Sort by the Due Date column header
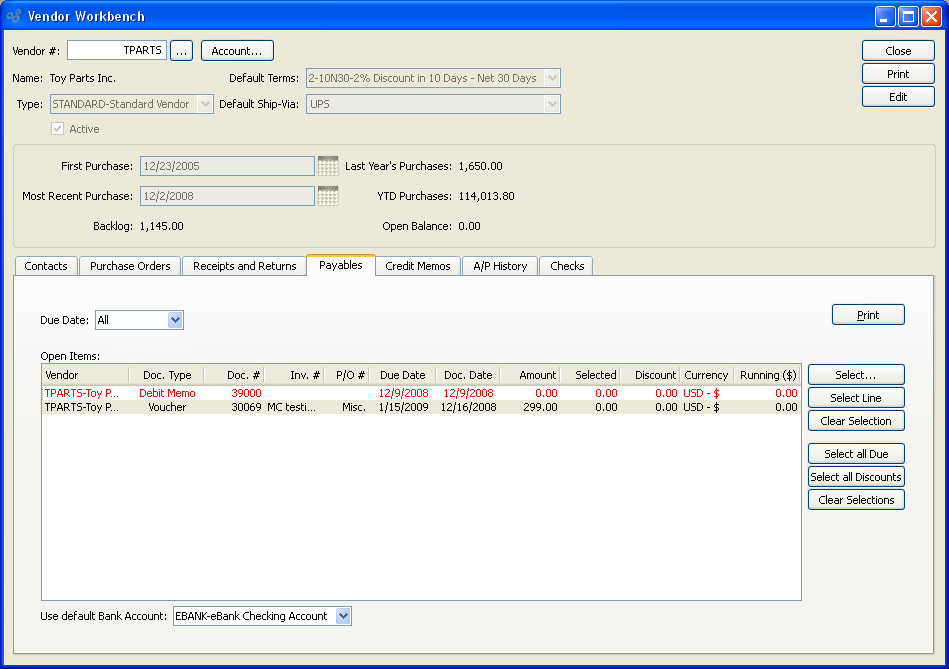 coord(402,375)
